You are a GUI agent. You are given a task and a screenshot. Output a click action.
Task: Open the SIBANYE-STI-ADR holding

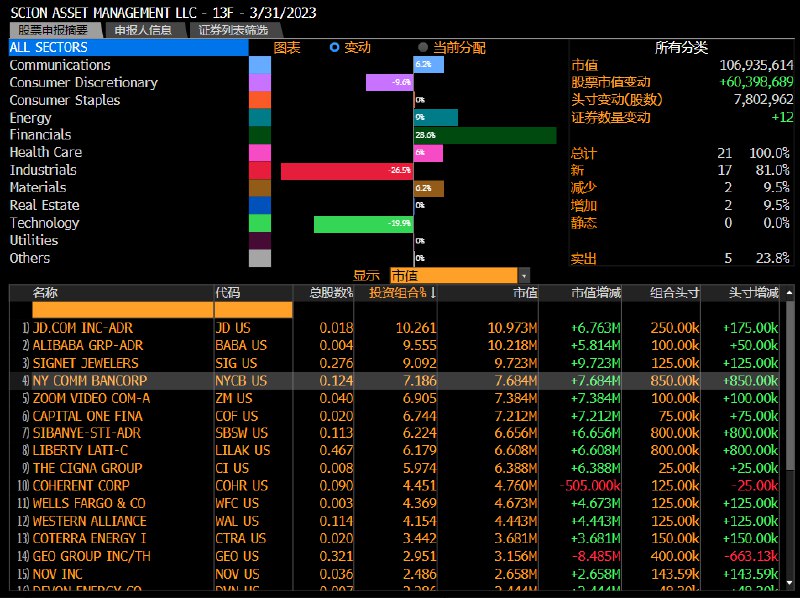click(x=87, y=433)
